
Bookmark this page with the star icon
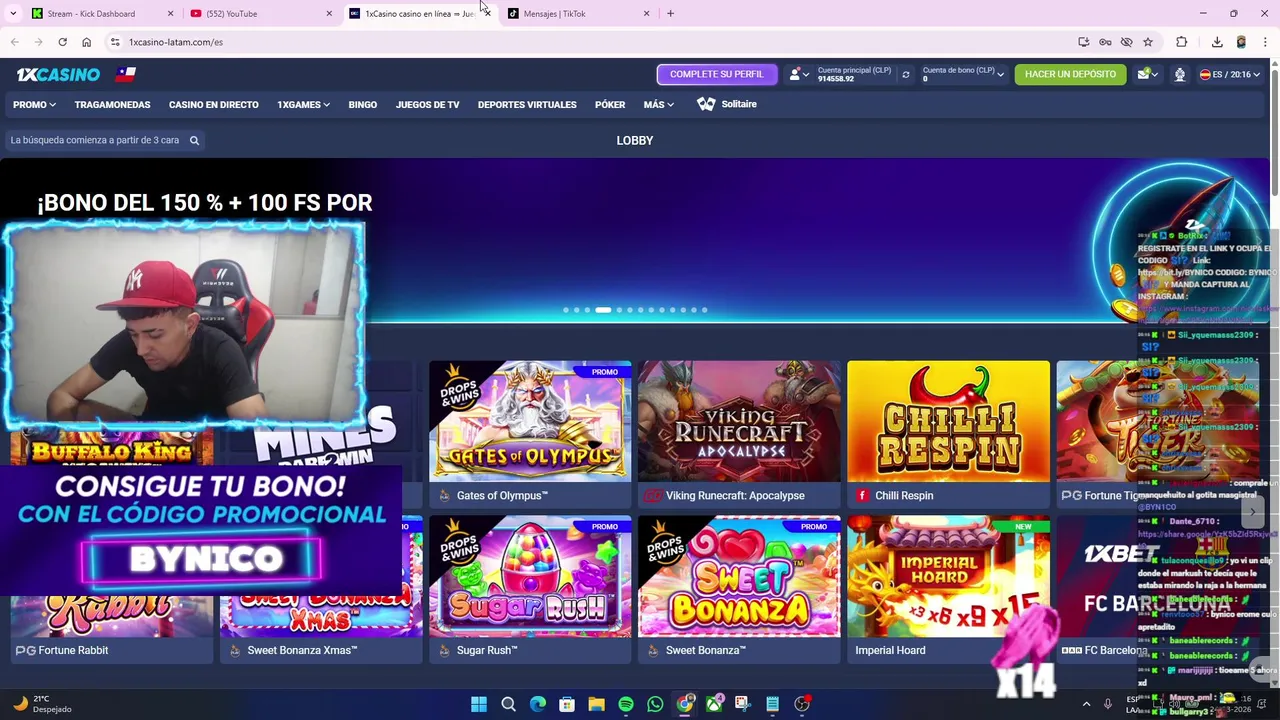pos(1148,42)
